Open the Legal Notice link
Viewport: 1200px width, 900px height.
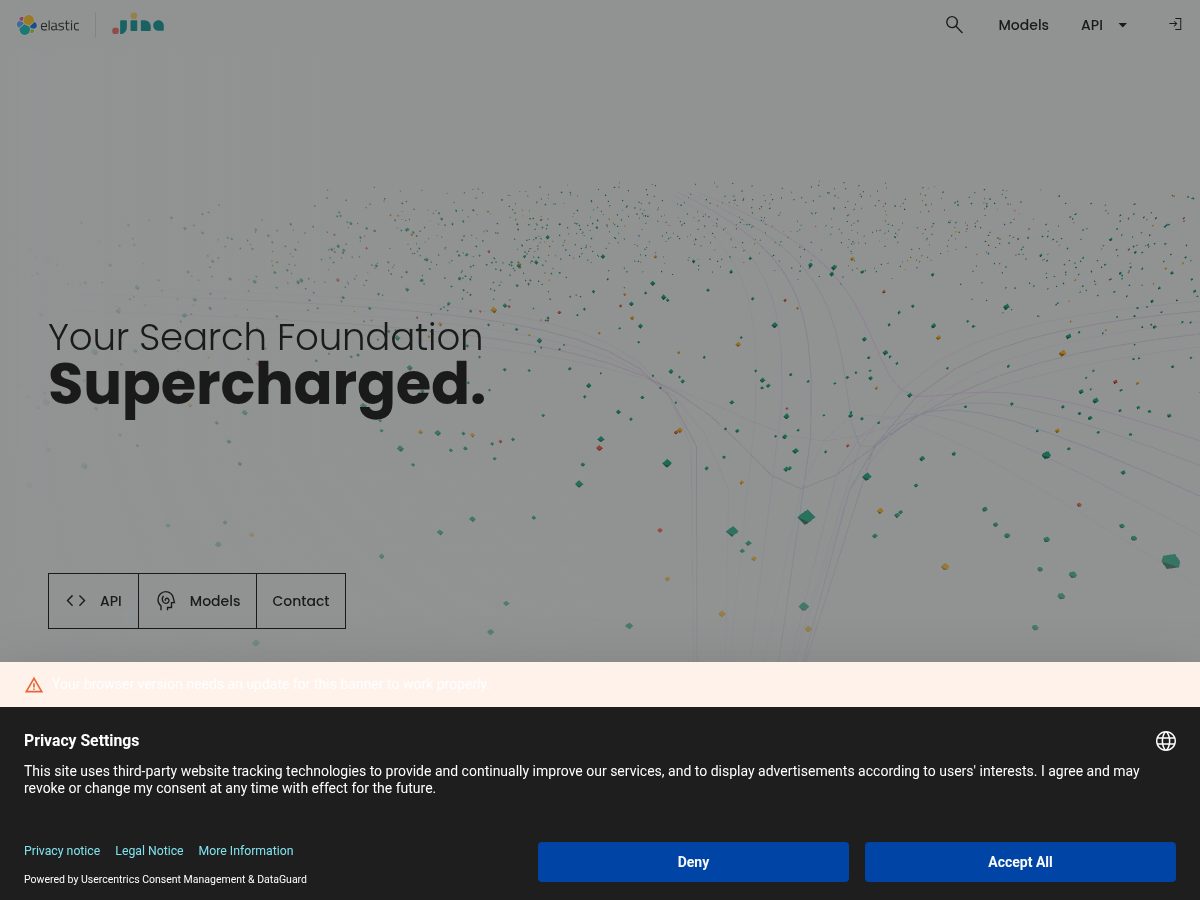[x=149, y=851]
